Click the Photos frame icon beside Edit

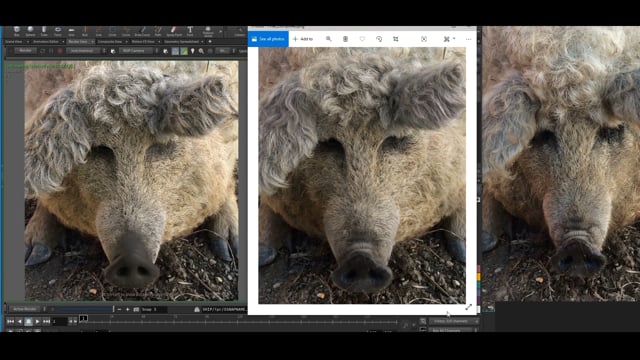(424, 39)
